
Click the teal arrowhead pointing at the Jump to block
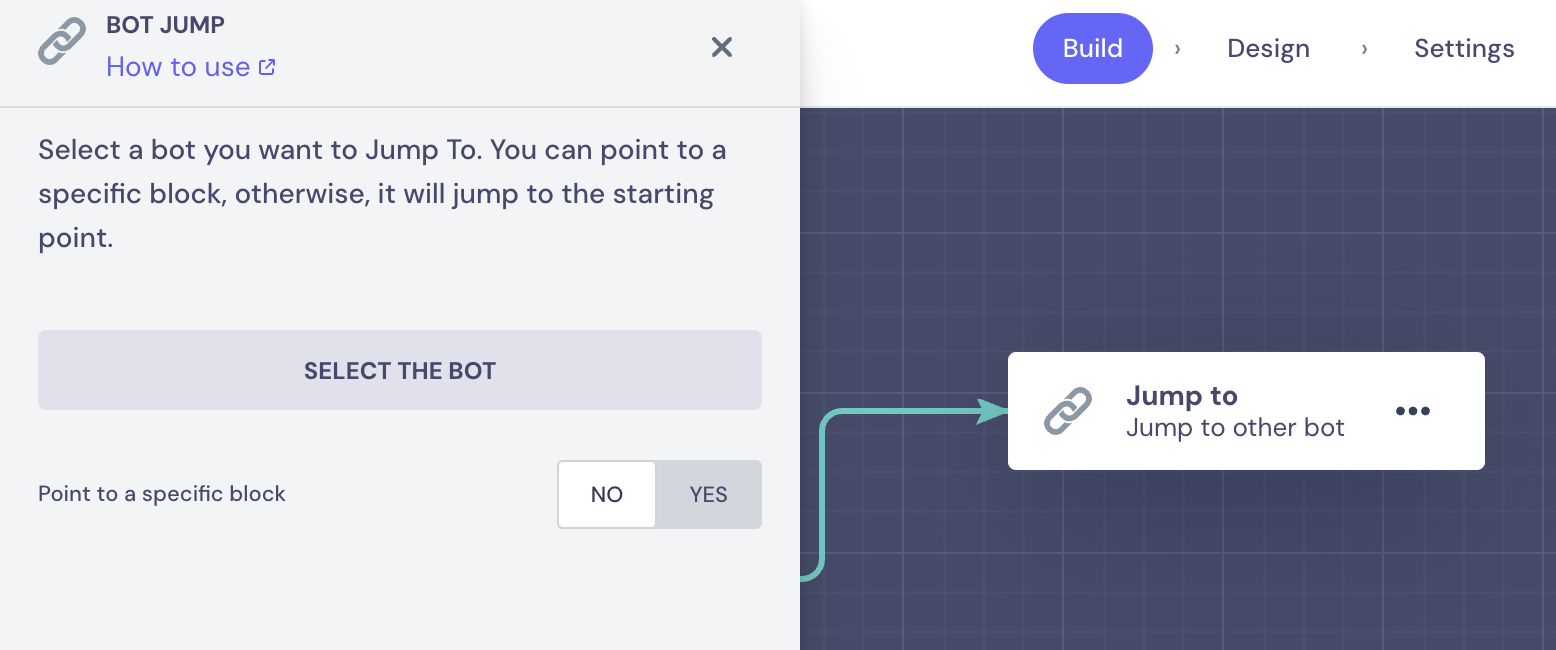tap(991, 411)
